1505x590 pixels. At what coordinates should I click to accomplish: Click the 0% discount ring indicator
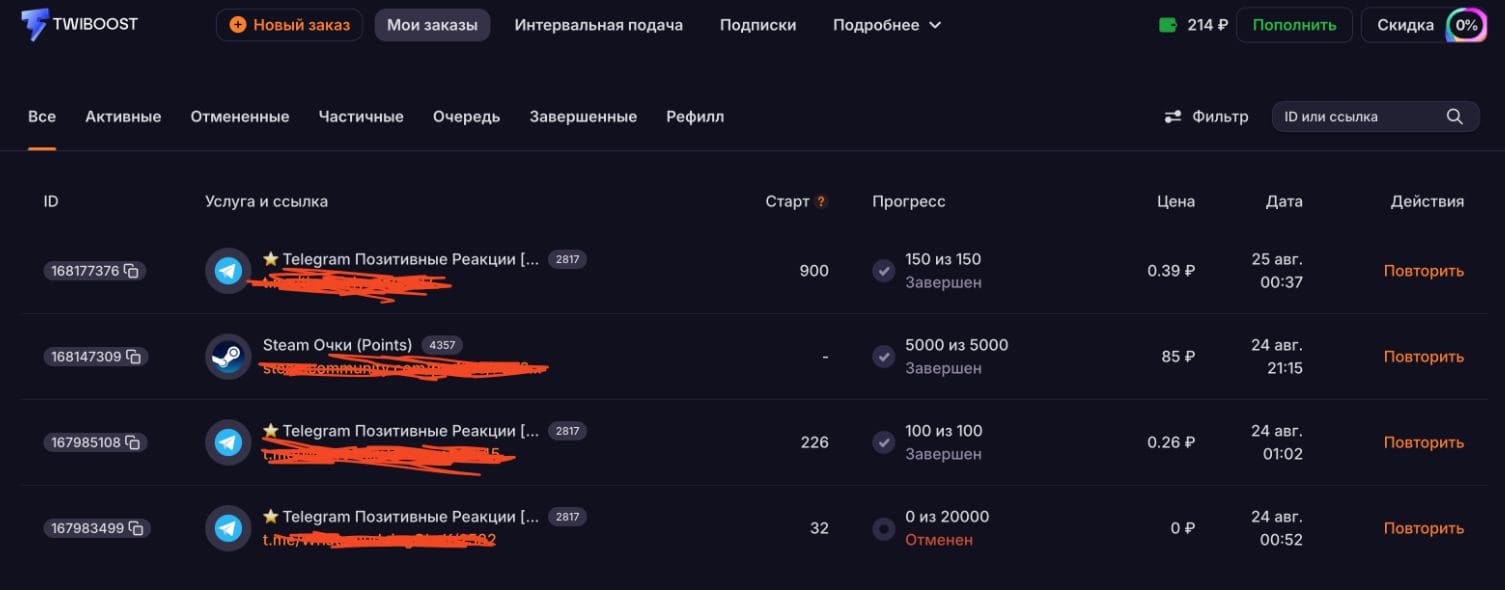coord(1466,25)
